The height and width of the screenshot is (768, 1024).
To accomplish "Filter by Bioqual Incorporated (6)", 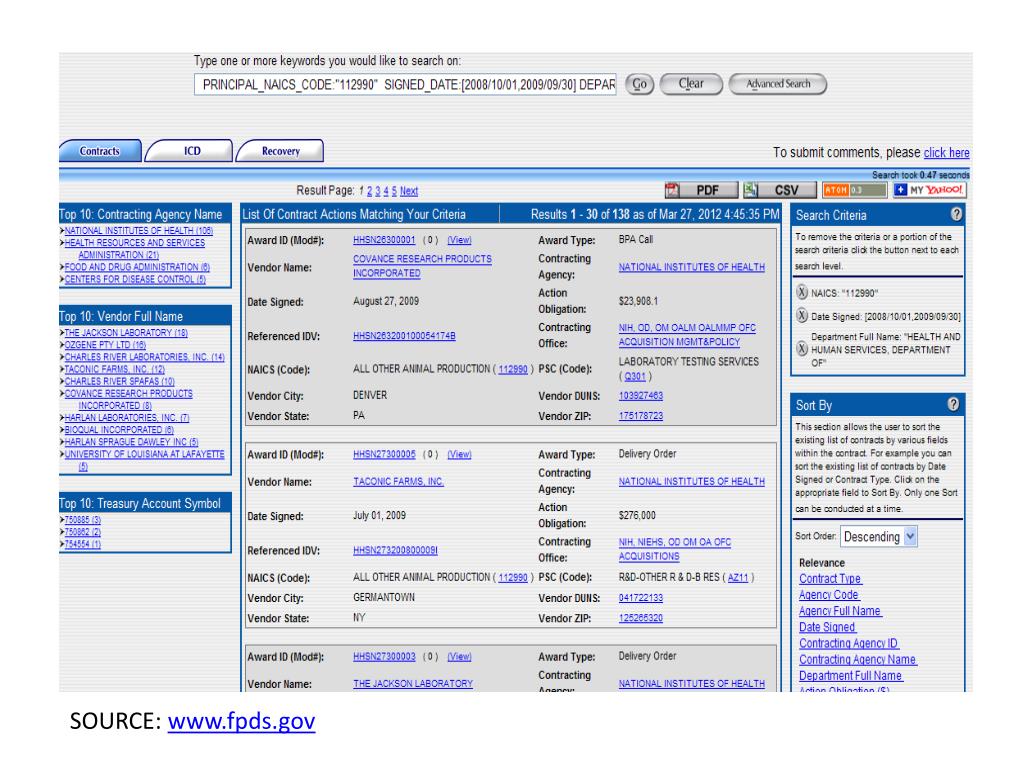I will tap(119, 430).
